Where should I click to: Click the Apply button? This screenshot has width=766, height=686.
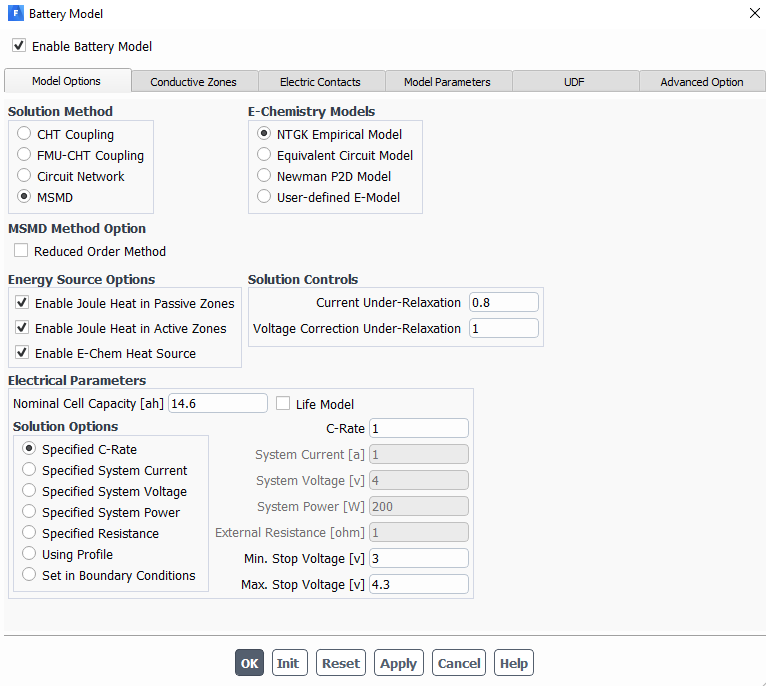tap(399, 663)
